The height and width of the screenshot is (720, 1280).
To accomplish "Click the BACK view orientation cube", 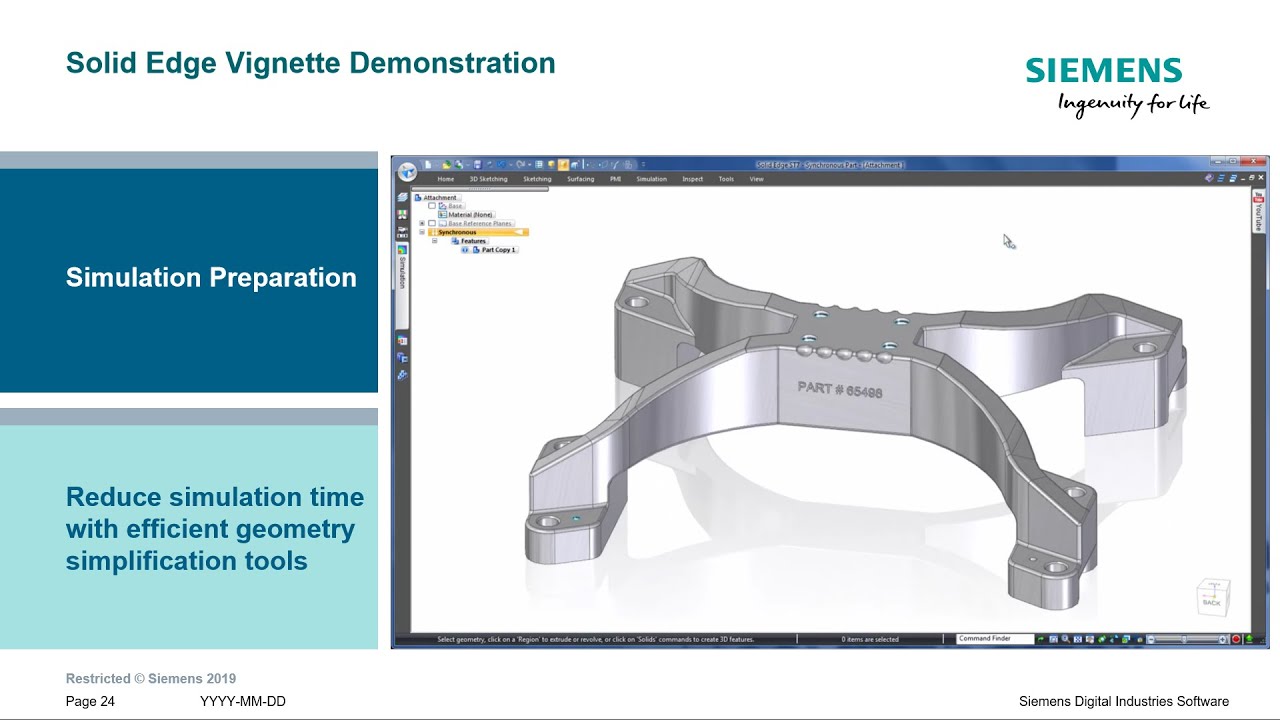I will [1211, 597].
